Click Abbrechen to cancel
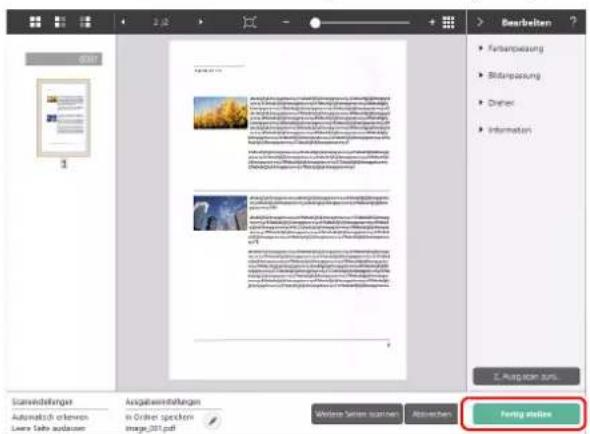 click(x=432, y=414)
